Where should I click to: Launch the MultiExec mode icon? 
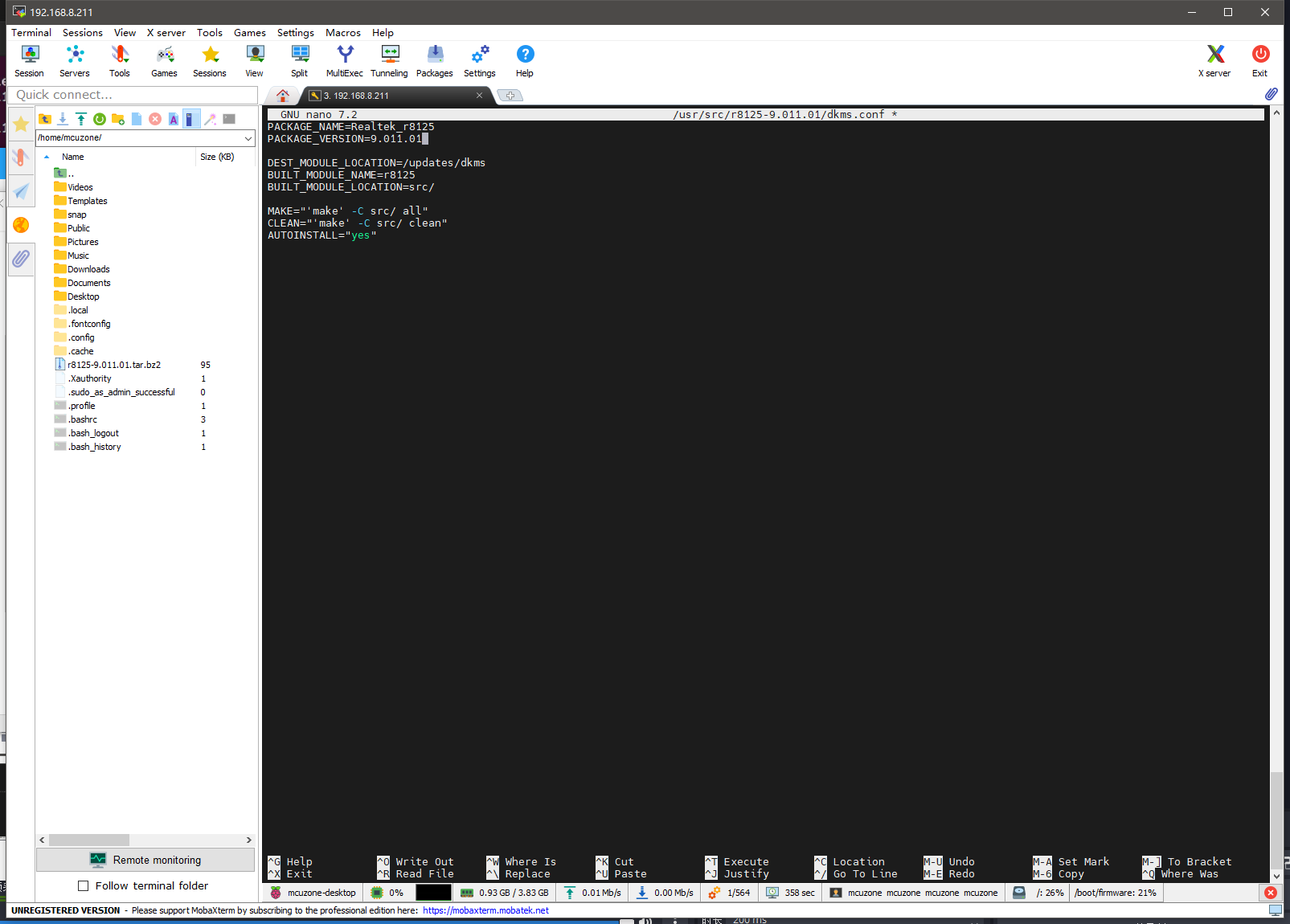click(345, 61)
